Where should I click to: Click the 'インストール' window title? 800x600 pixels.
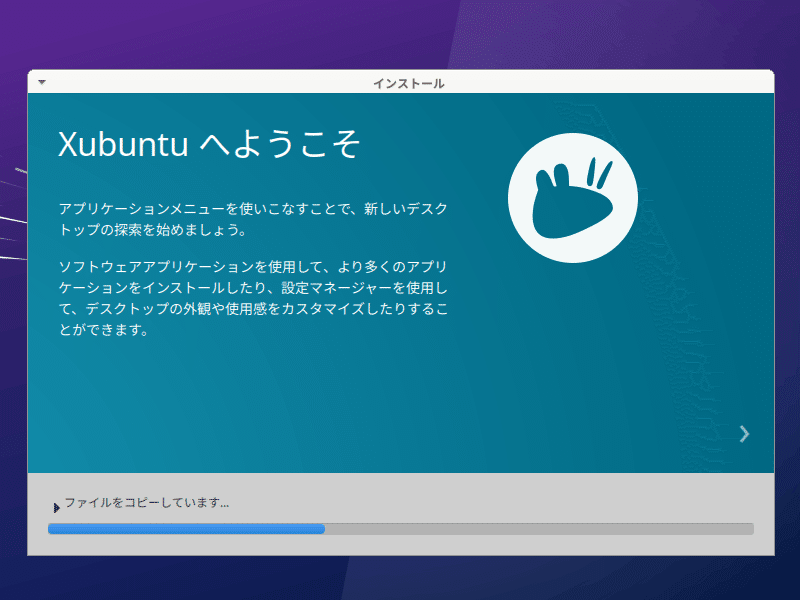[x=409, y=83]
